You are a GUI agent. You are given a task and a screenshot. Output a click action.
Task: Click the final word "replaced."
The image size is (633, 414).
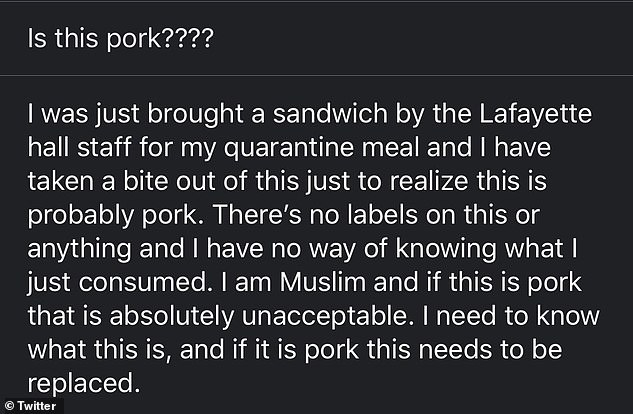pos(84,384)
